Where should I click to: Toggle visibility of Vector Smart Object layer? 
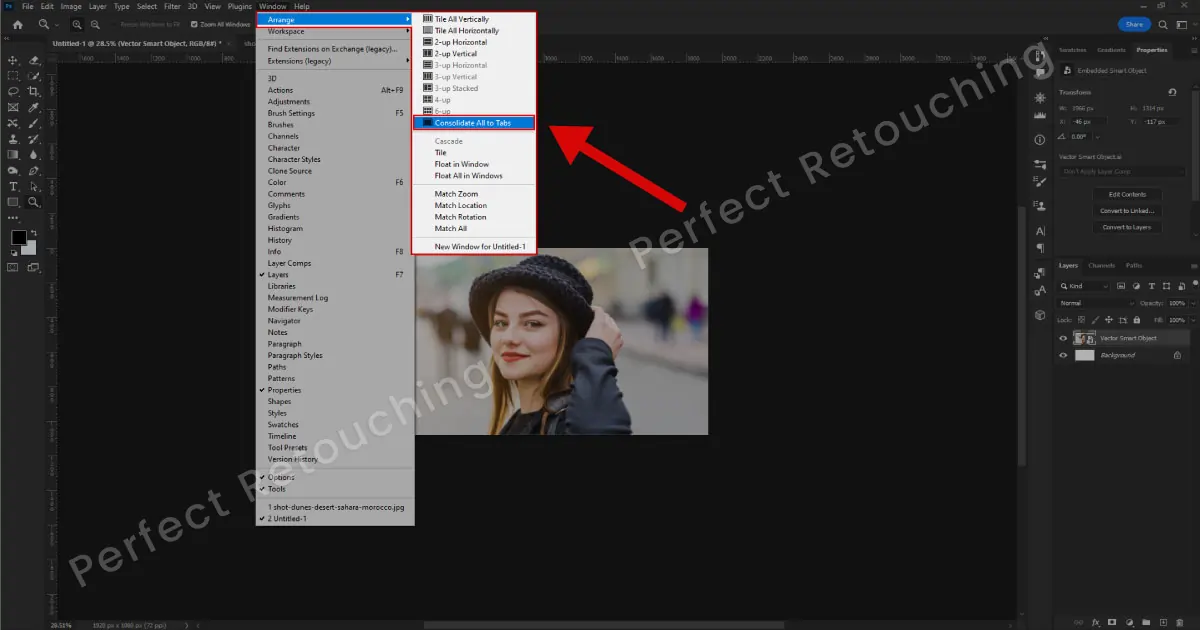tap(1063, 338)
